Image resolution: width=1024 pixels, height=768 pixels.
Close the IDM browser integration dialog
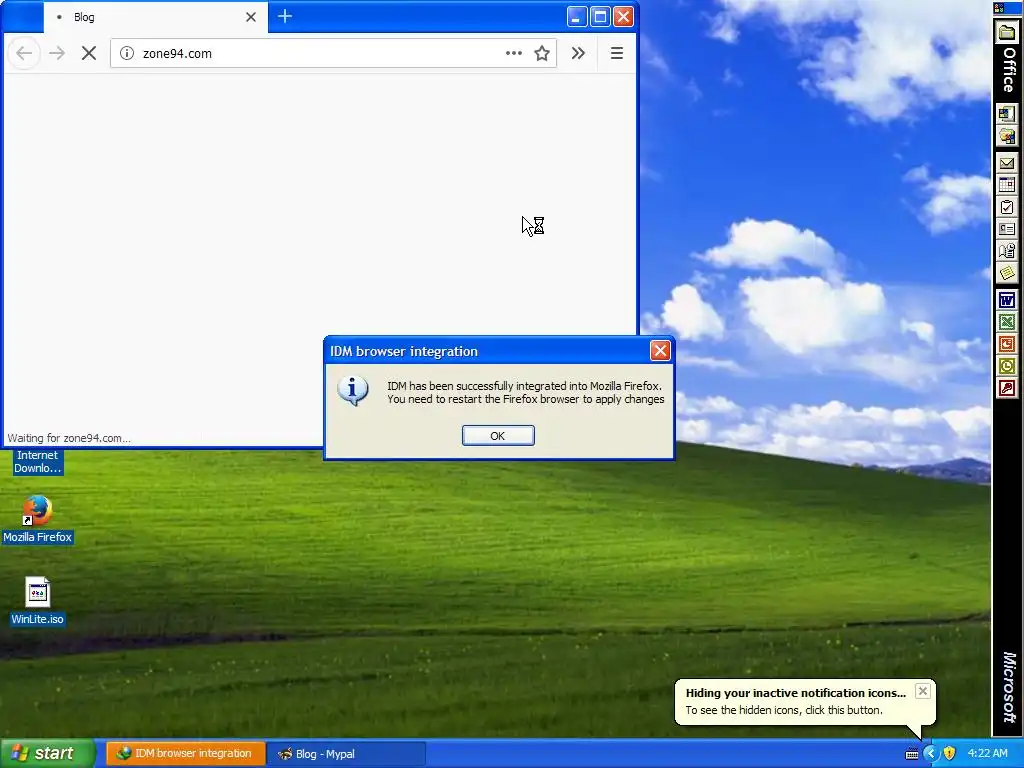pyautogui.click(x=660, y=351)
